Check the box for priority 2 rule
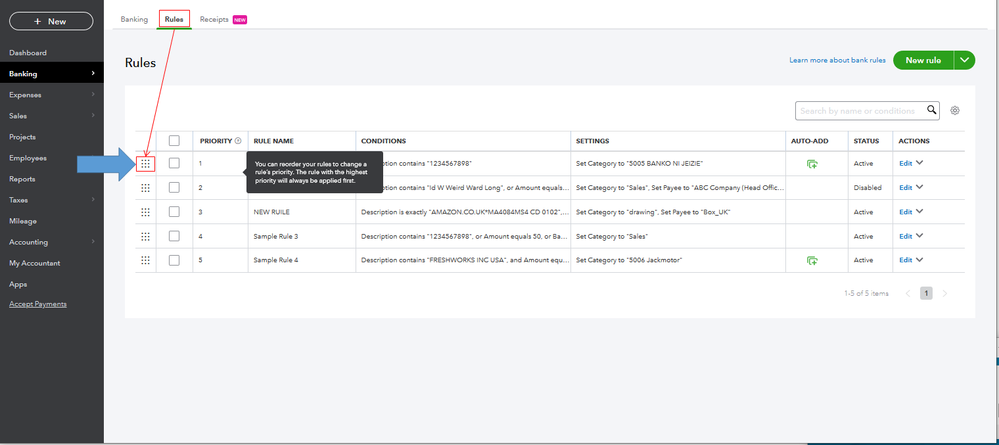 pos(174,187)
